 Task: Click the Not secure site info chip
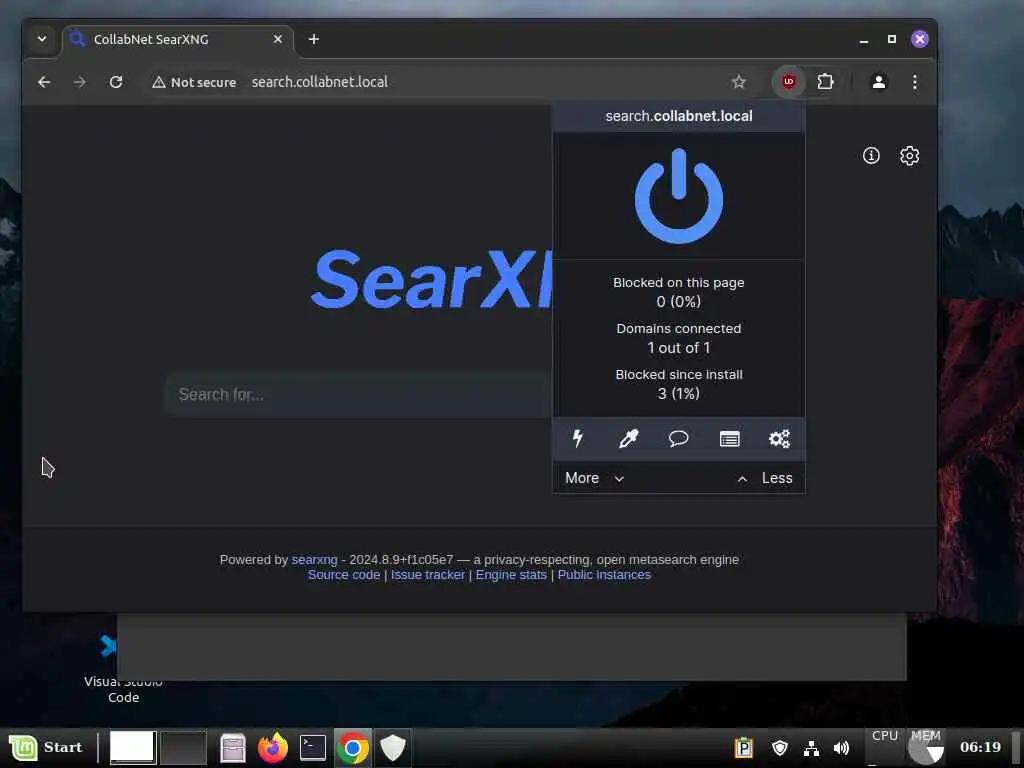coord(194,82)
